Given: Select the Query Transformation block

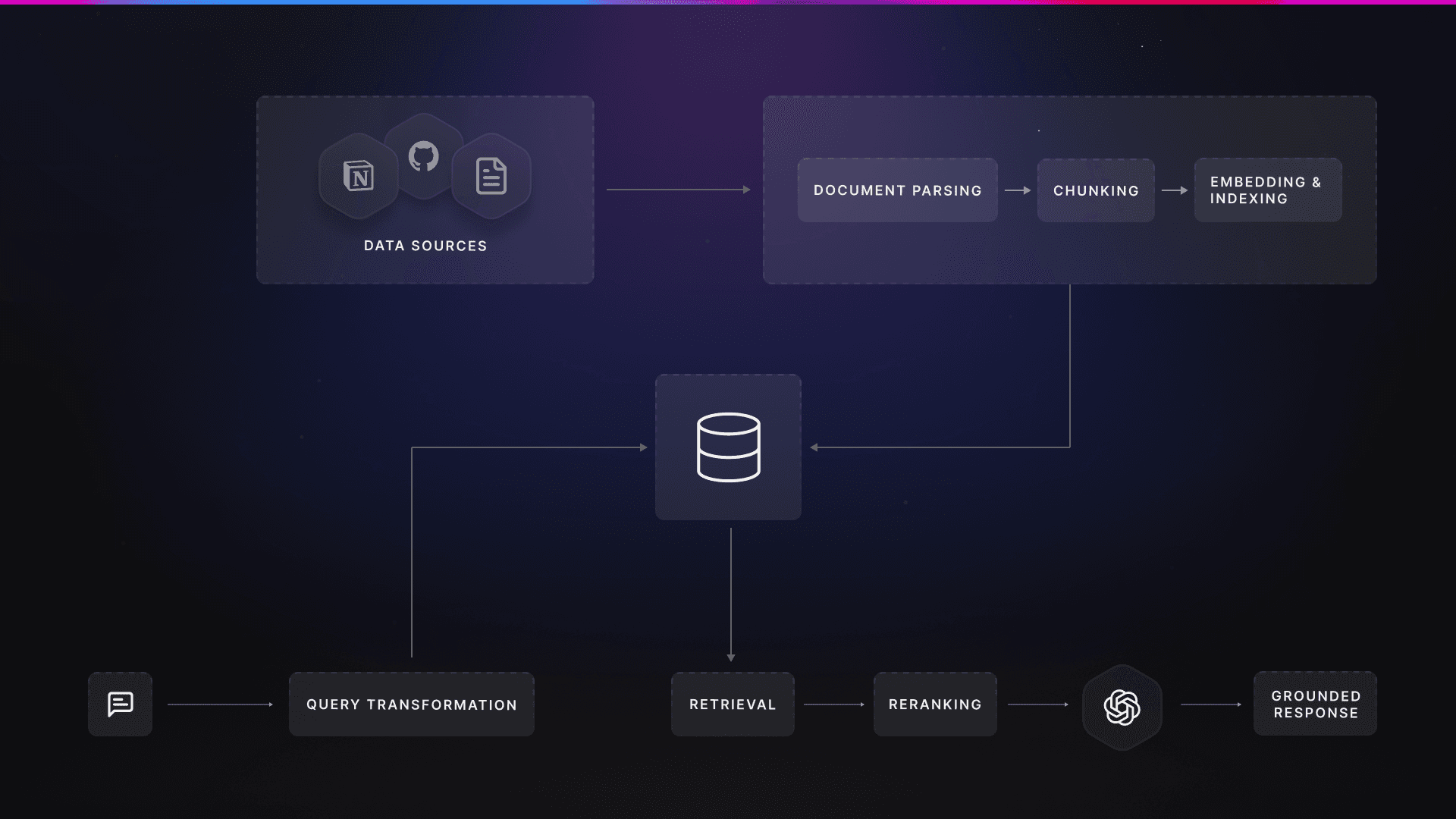Looking at the screenshot, I should (411, 704).
